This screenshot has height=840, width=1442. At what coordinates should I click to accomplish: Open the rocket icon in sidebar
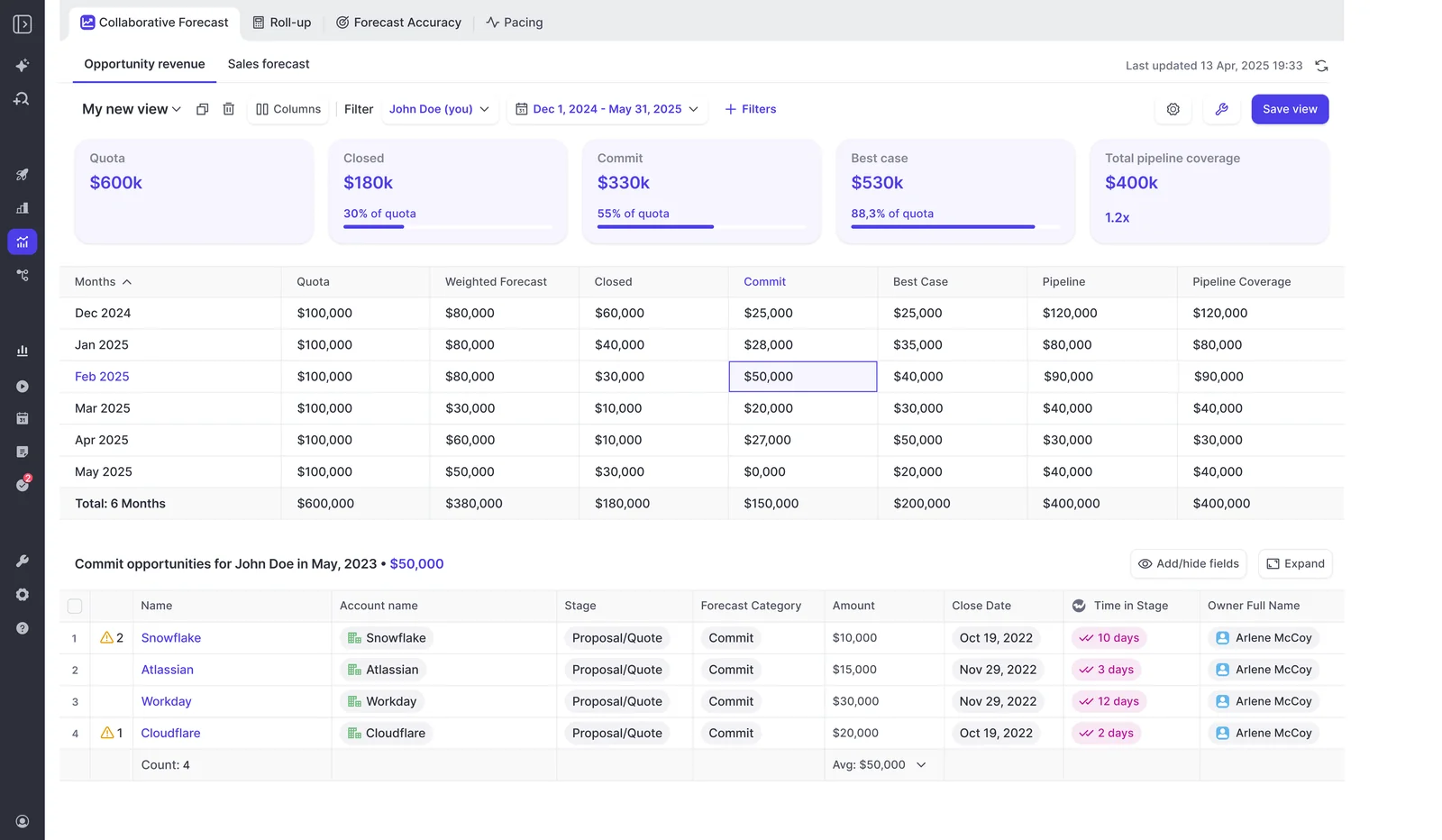23,175
